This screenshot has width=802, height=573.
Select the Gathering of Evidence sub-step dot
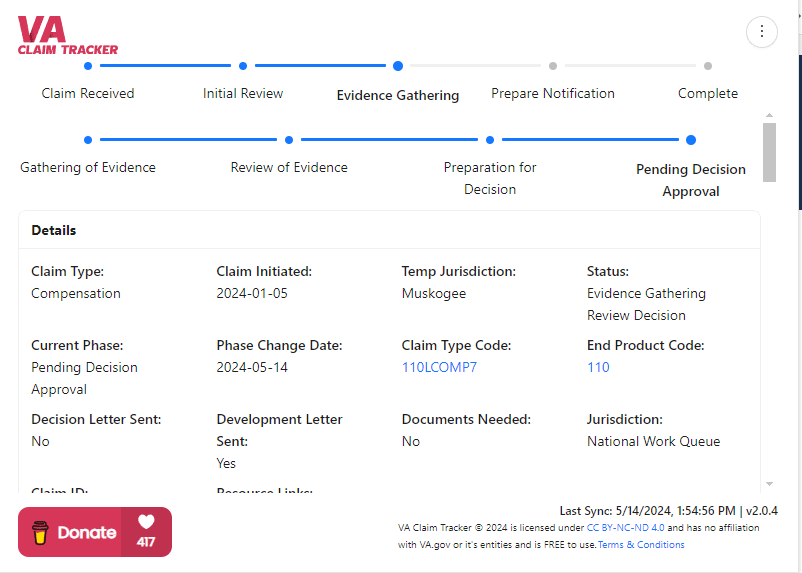pos(88,140)
